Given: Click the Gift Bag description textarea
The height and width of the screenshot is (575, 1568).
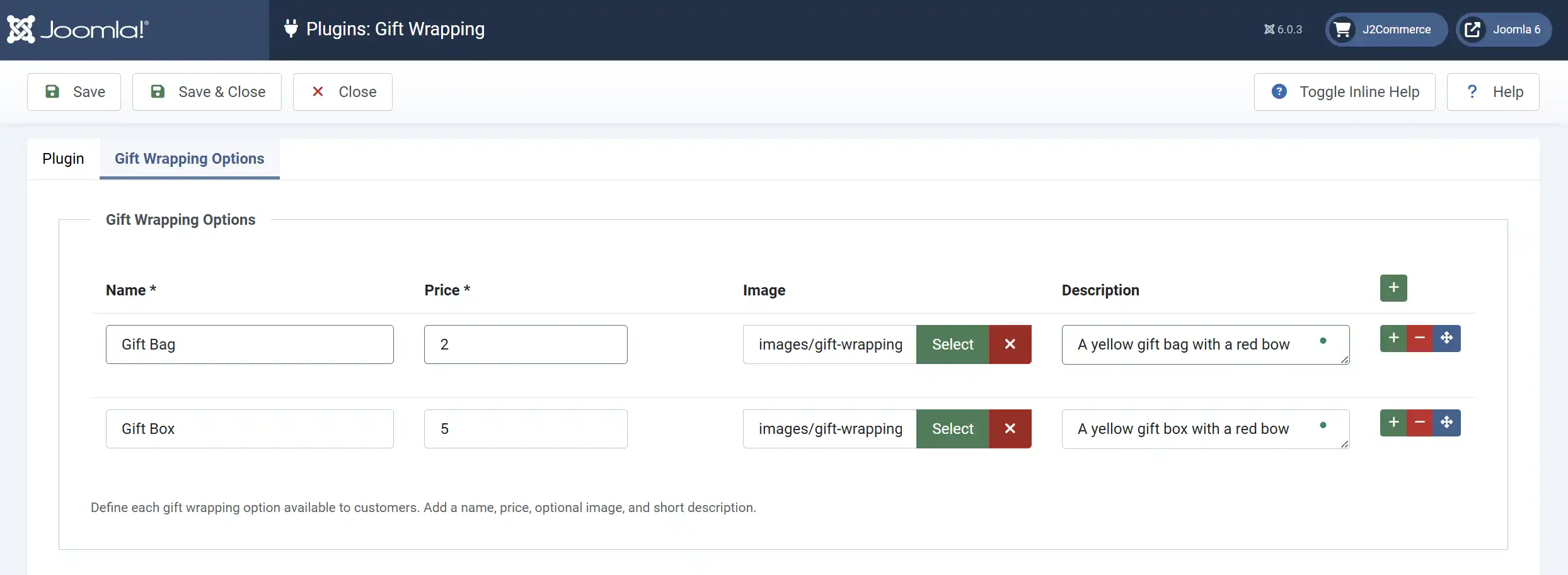Looking at the screenshot, I should coord(1205,344).
